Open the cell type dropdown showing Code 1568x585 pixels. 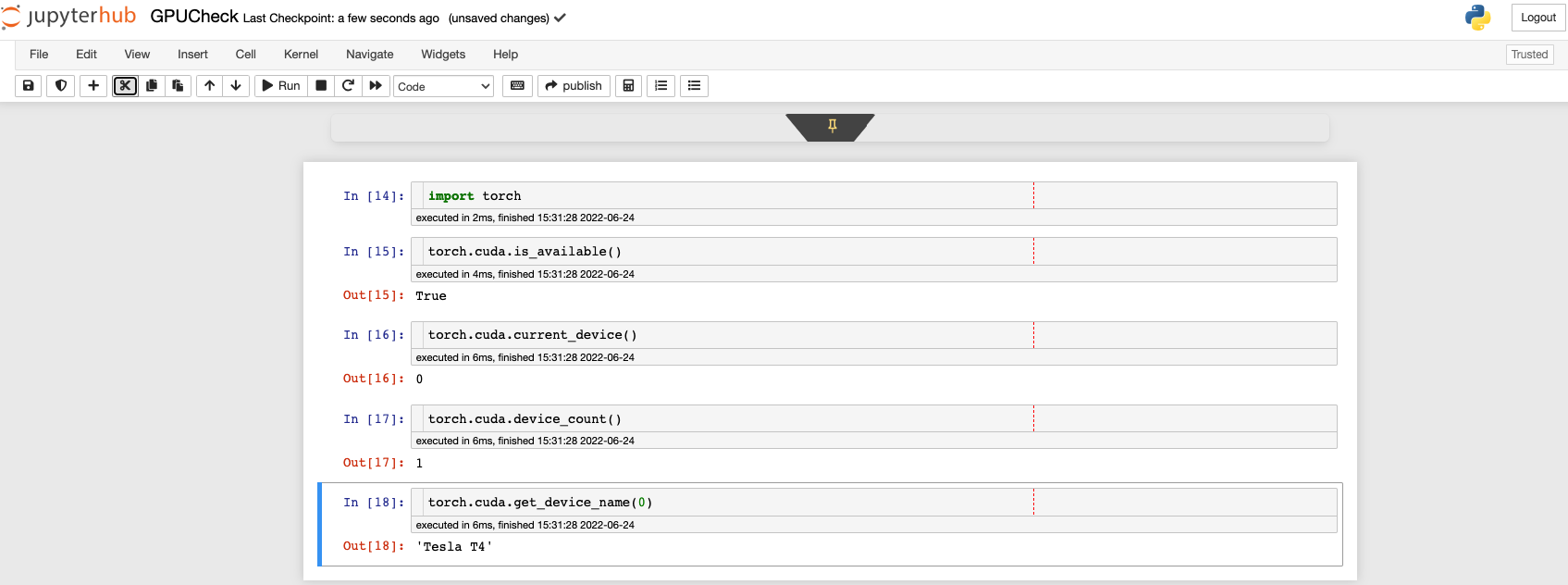point(444,86)
